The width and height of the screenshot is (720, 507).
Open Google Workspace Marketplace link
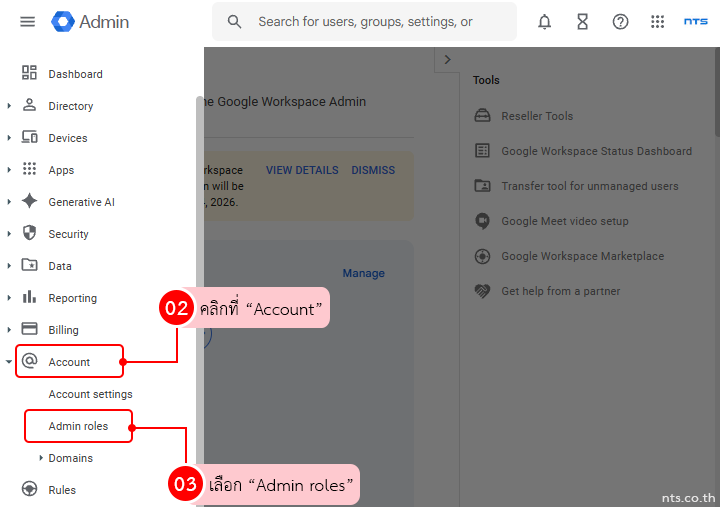[583, 256]
